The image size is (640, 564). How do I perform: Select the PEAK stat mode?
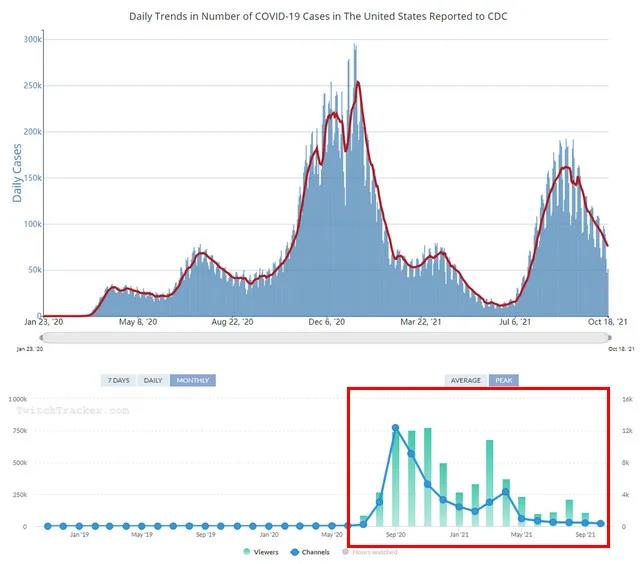coord(503,380)
